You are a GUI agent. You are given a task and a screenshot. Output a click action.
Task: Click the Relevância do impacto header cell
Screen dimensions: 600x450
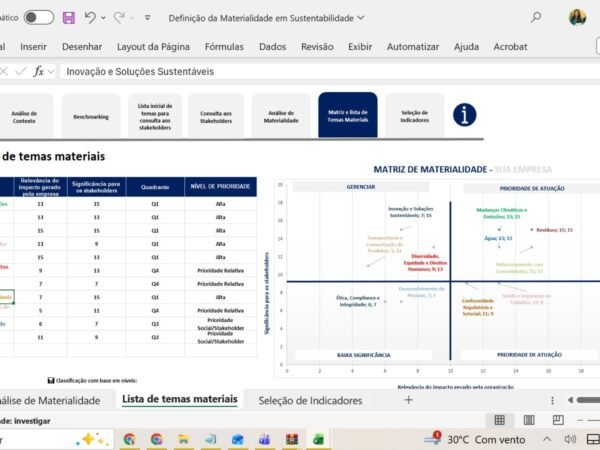click(x=40, y=187)
